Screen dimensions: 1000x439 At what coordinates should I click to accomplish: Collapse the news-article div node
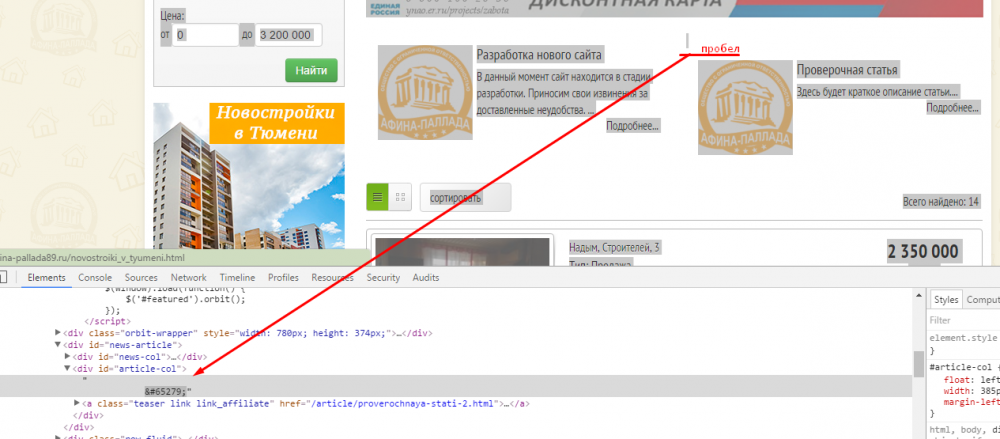click(x=58, y=345)
